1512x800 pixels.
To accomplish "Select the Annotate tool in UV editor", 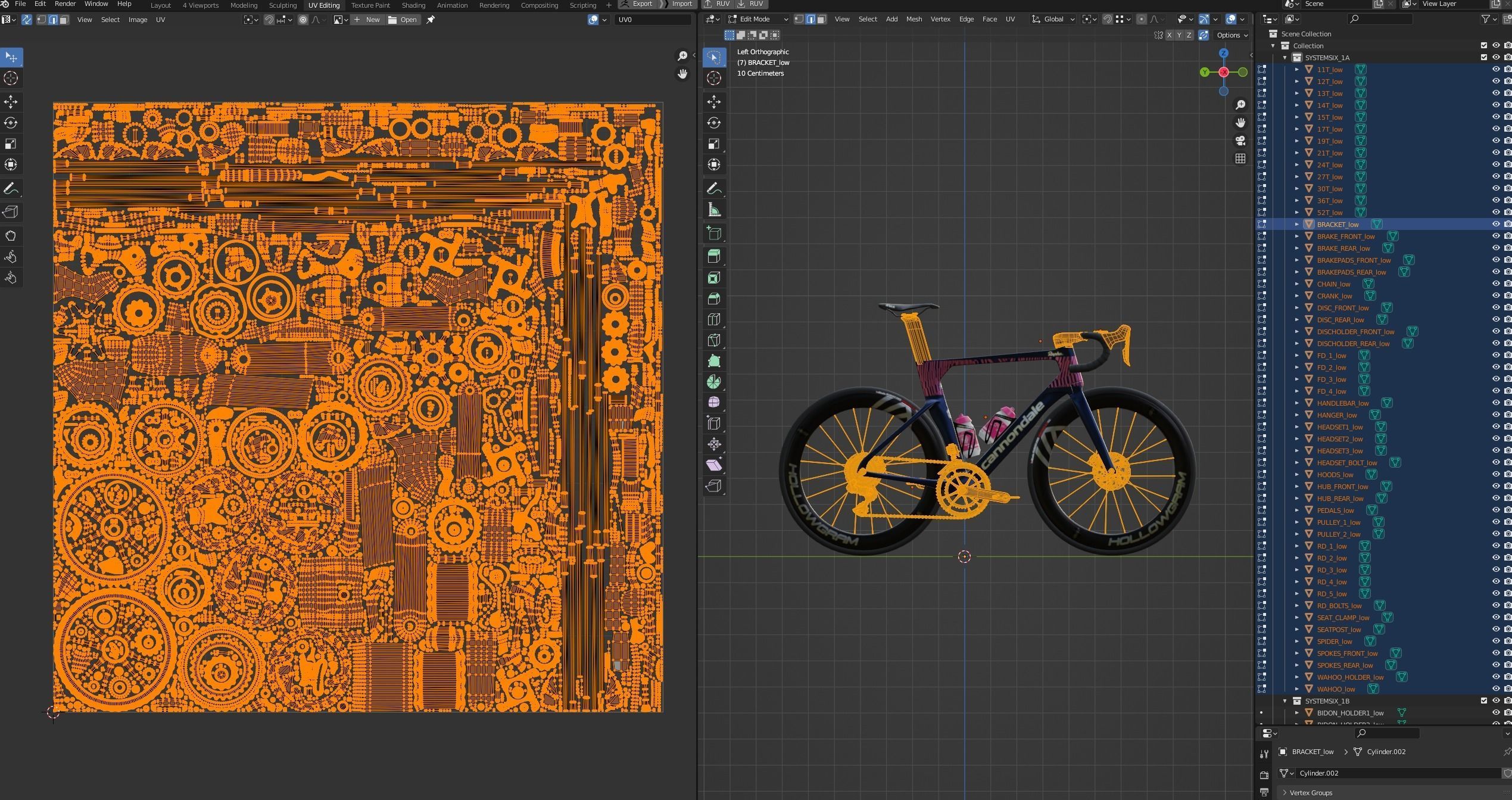I will click(x=11, y=189).
